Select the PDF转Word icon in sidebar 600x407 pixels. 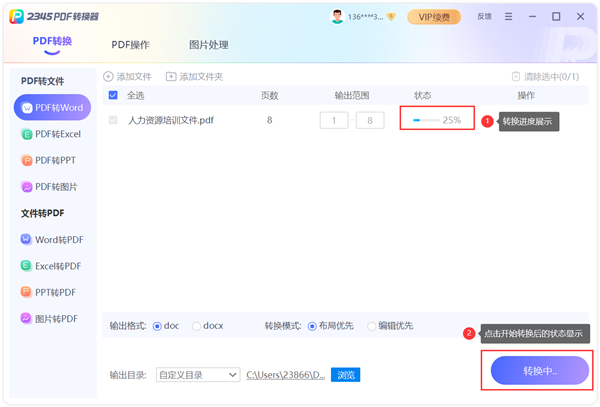[26, 108]
